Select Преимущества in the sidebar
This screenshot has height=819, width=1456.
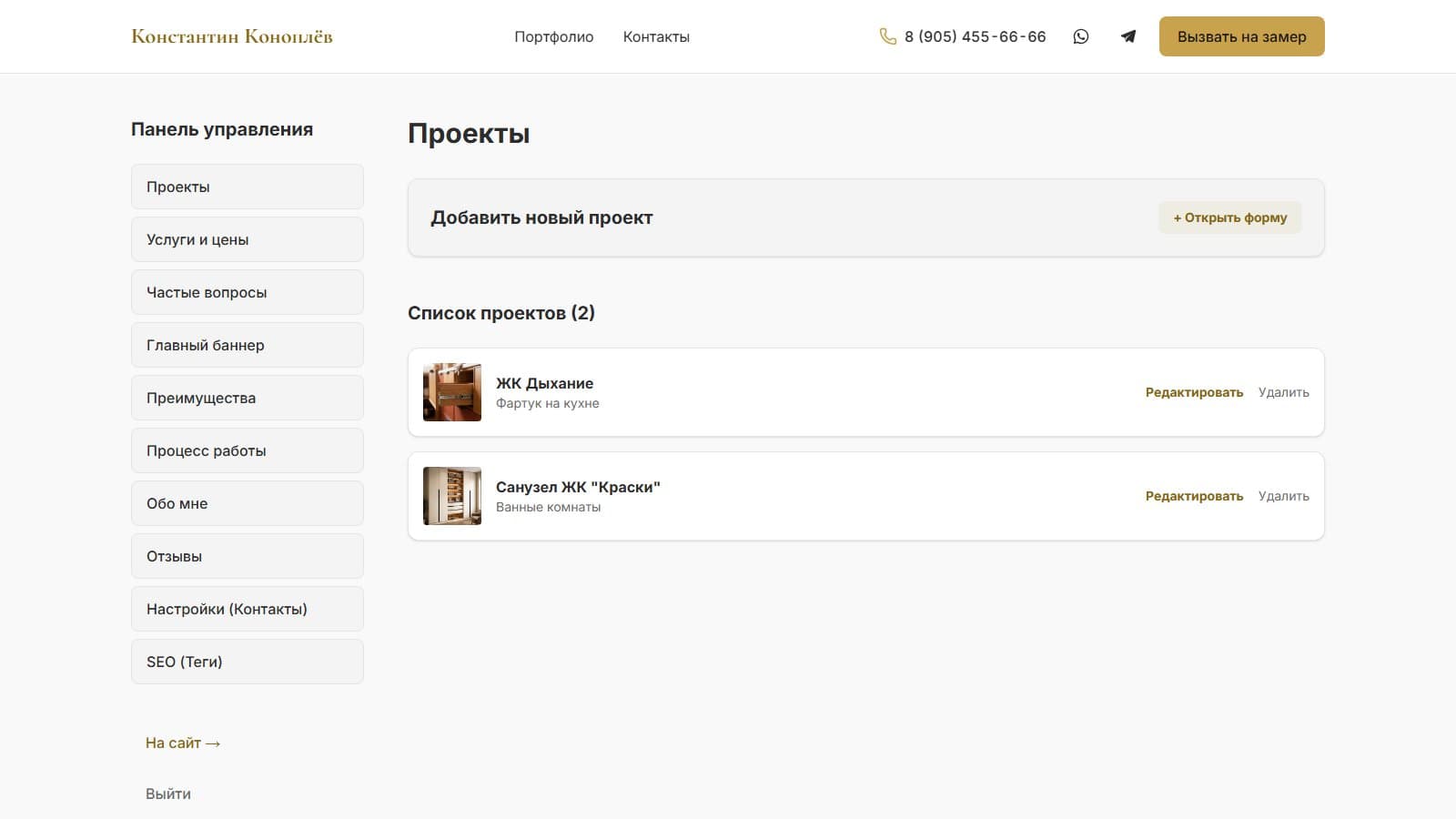pyautogui.click(x=248, y=398)
